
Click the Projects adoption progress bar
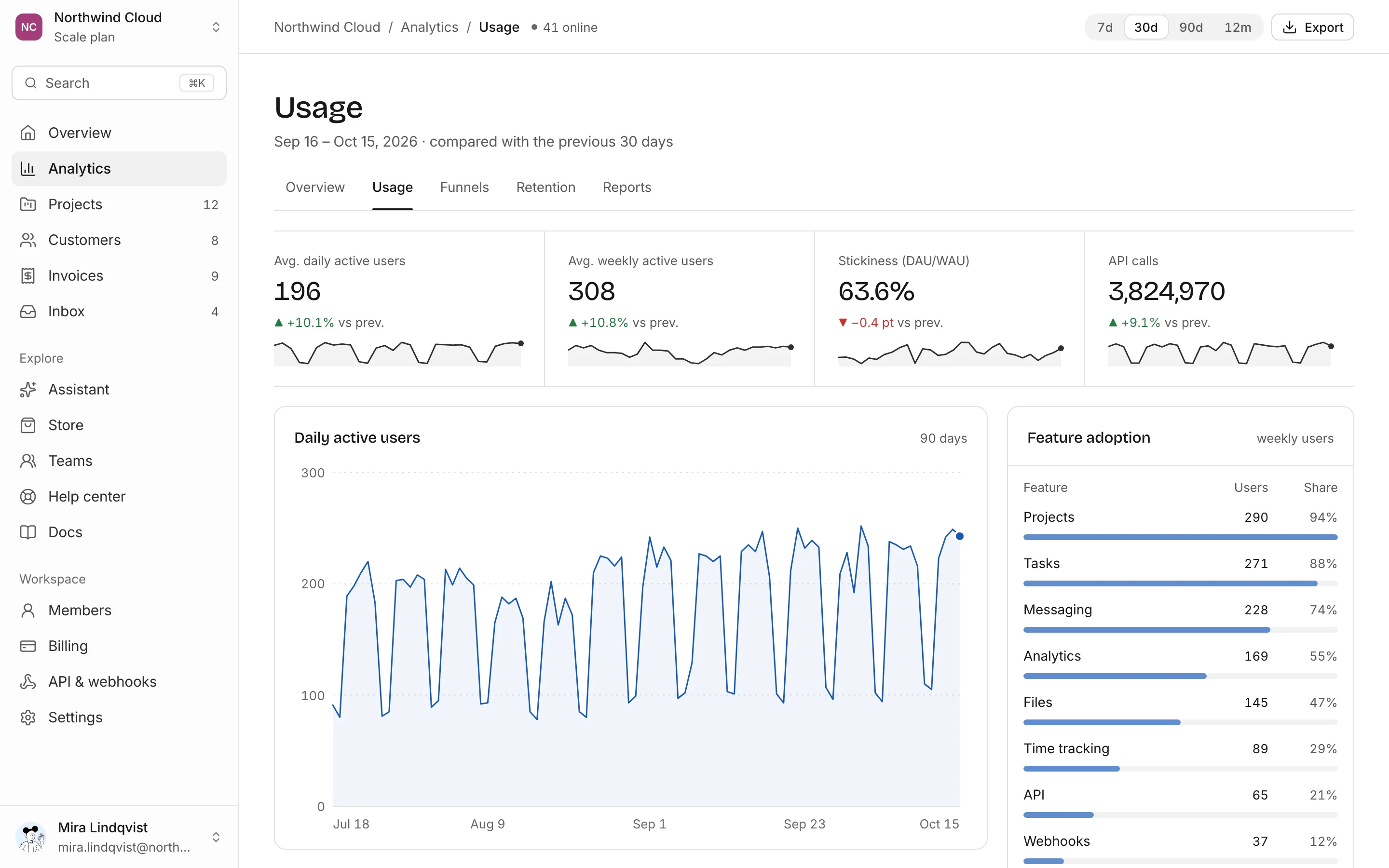pyautogui.click(x=1180, y=537)
